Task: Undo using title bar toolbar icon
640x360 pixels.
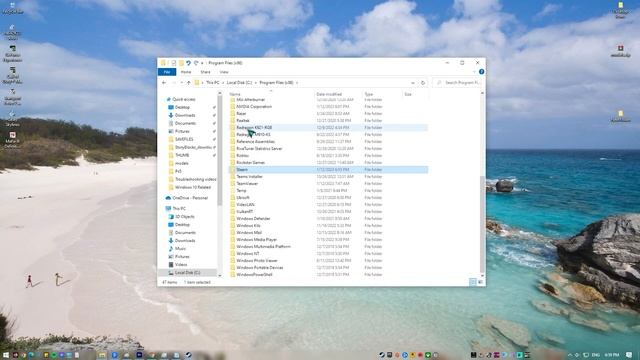Action: pyautogui.click(x=188, y=63)
